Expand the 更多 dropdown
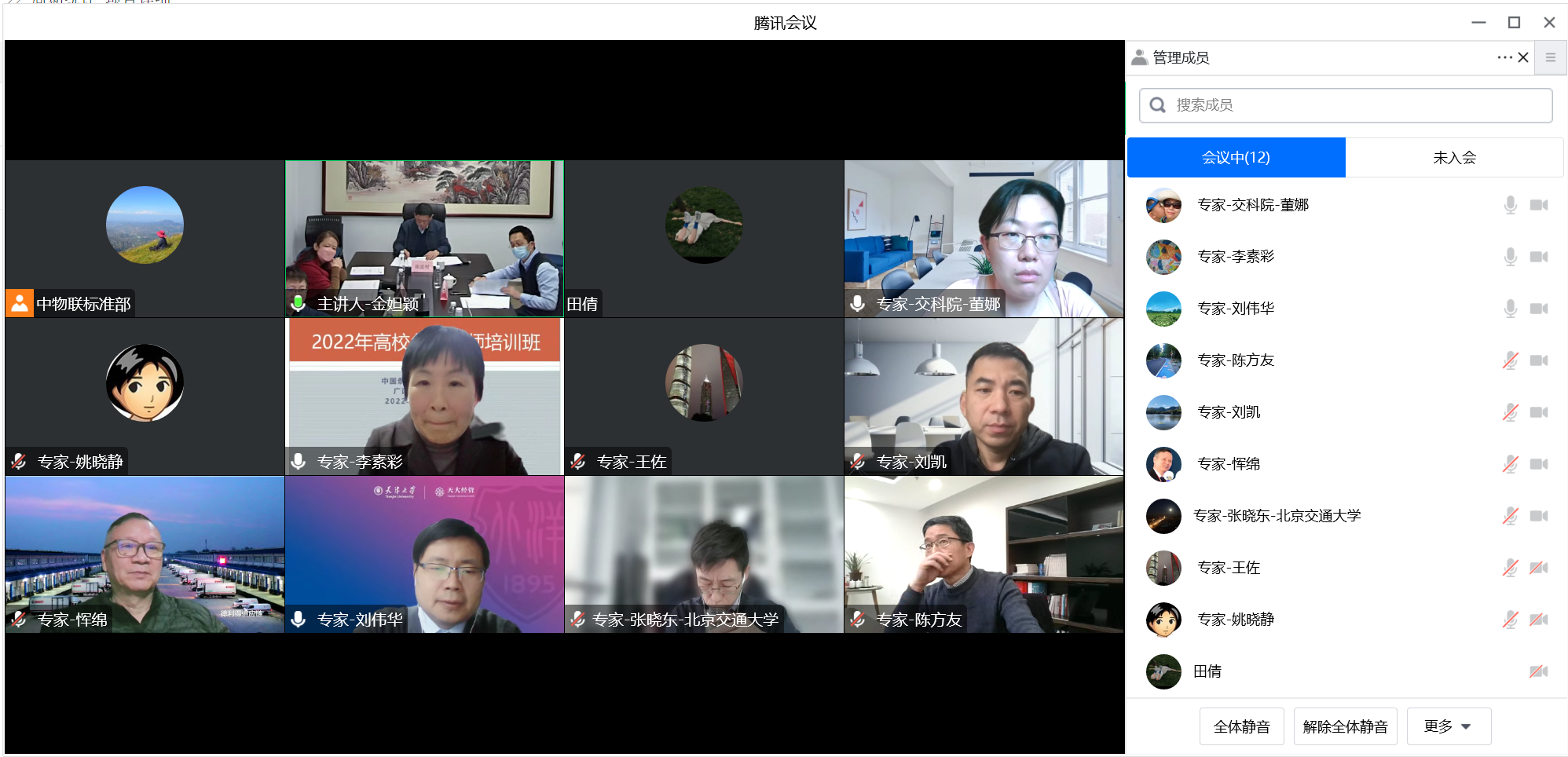Screen dimensions: 1568x757 (x=1448, y=726)
